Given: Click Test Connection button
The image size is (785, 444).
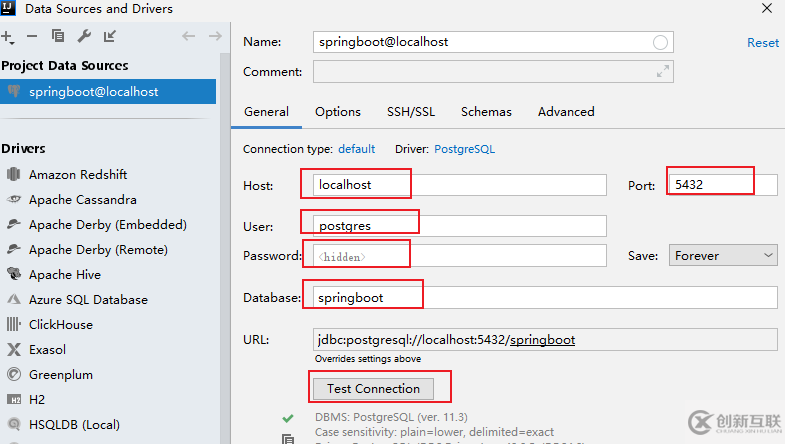Looking at the screenshot, I should coord(373,389).
